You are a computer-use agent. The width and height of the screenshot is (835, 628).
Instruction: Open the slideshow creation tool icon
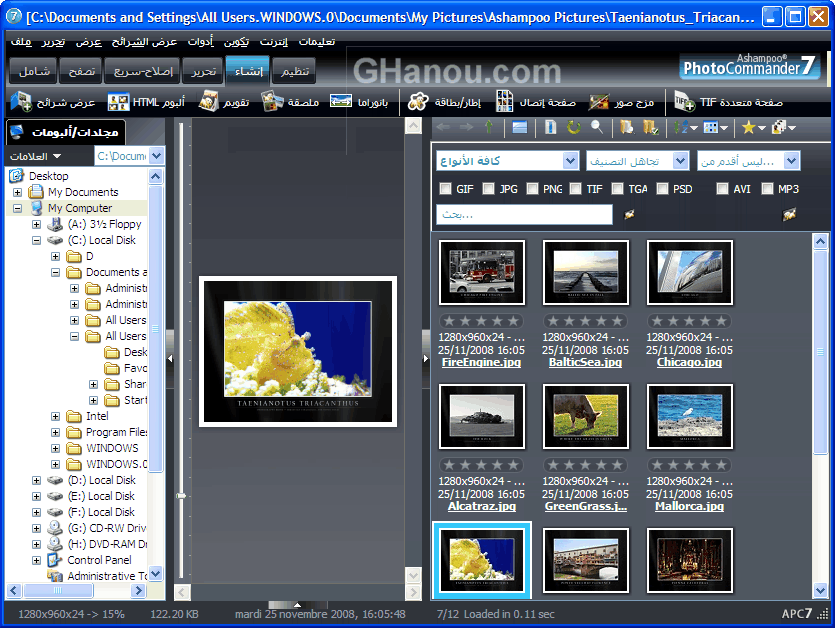(x=21, y=101)
